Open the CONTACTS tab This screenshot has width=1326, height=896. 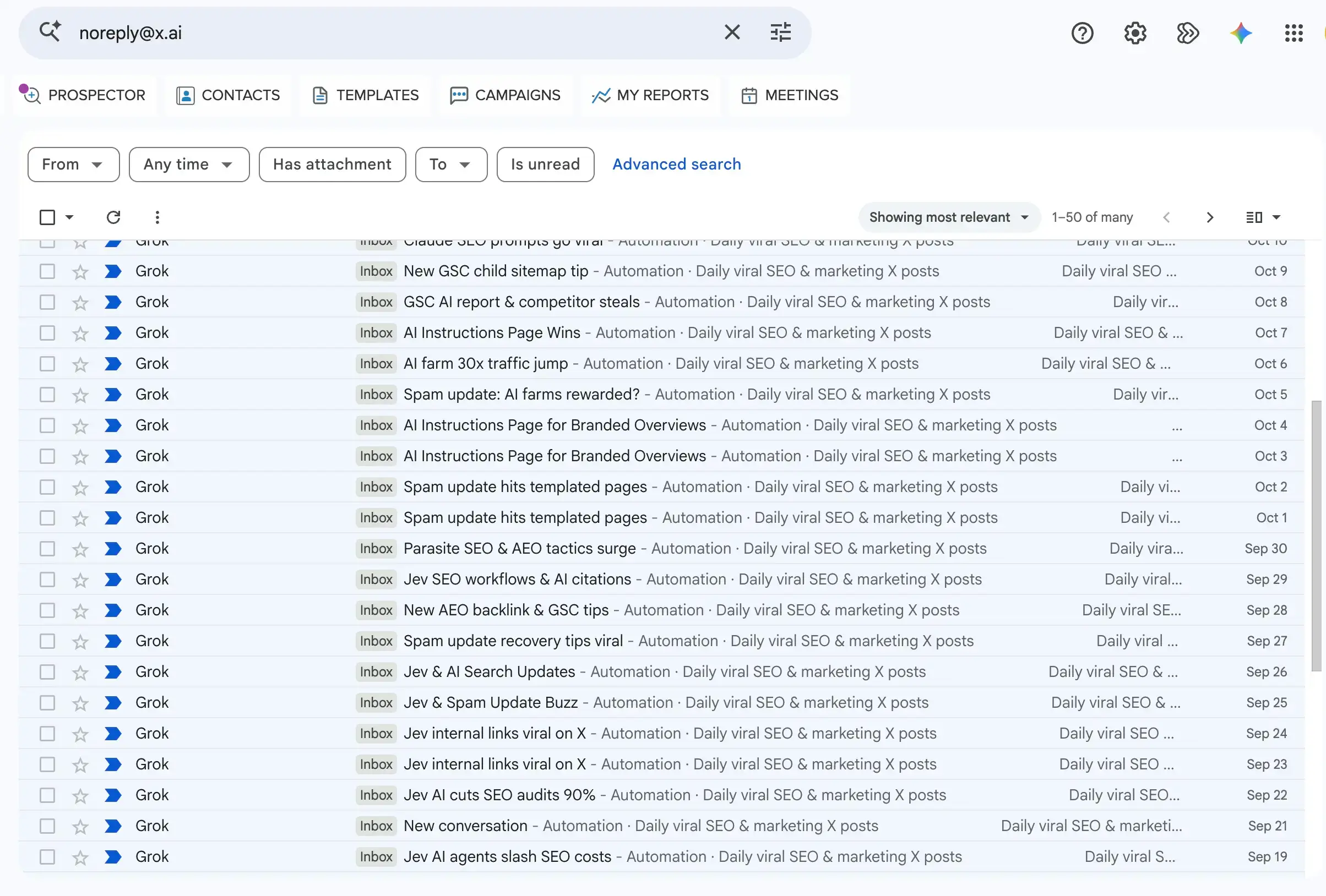[x=228, y=95]
